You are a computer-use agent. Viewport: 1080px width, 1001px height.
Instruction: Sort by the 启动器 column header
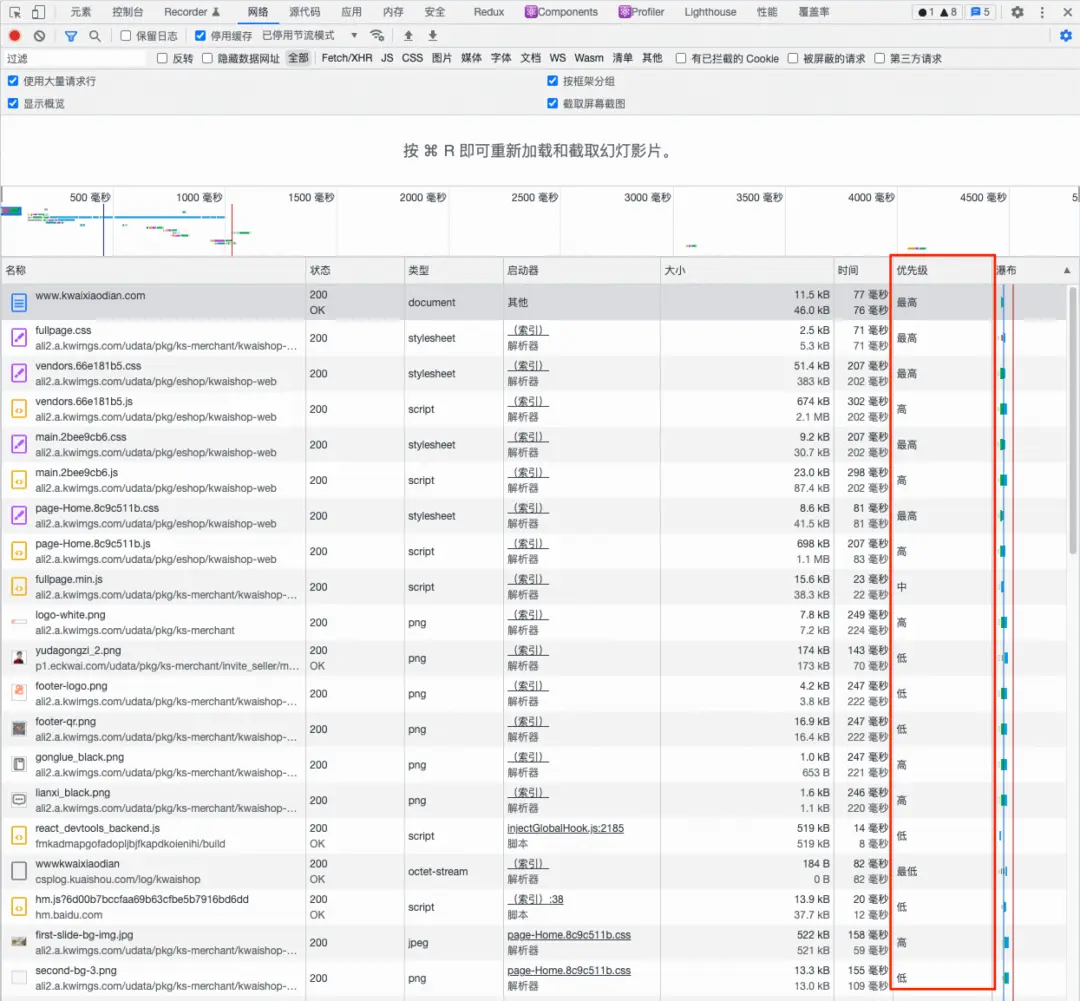coord(581,270)
